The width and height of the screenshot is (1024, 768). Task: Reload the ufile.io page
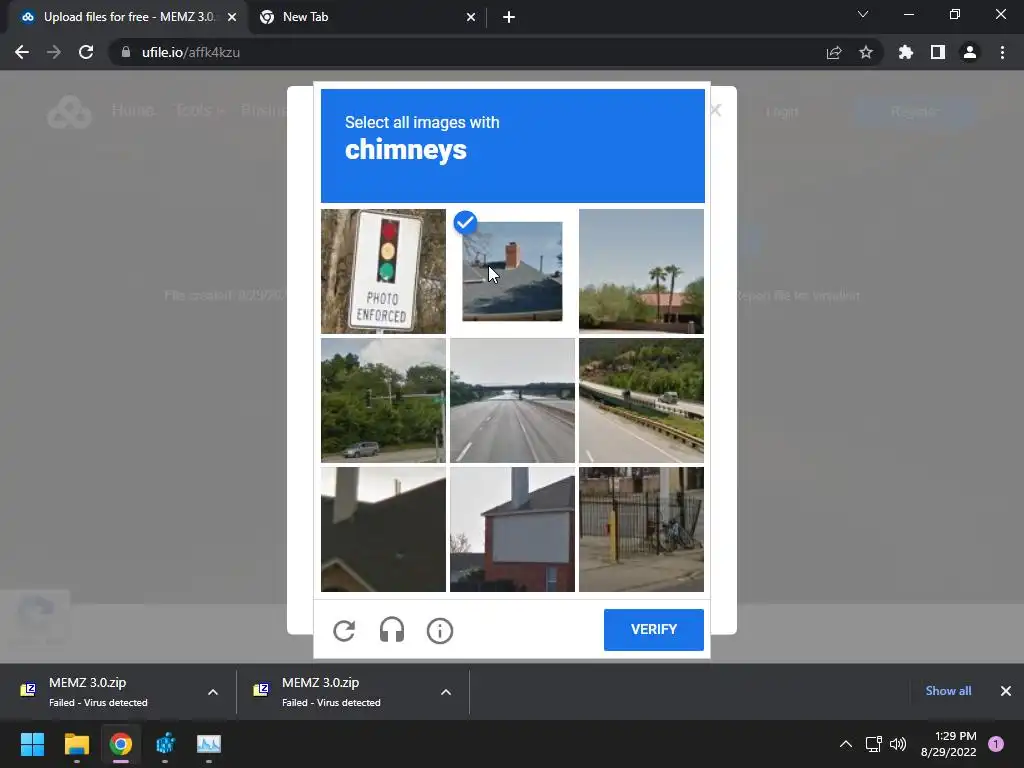tap(86, 52)
